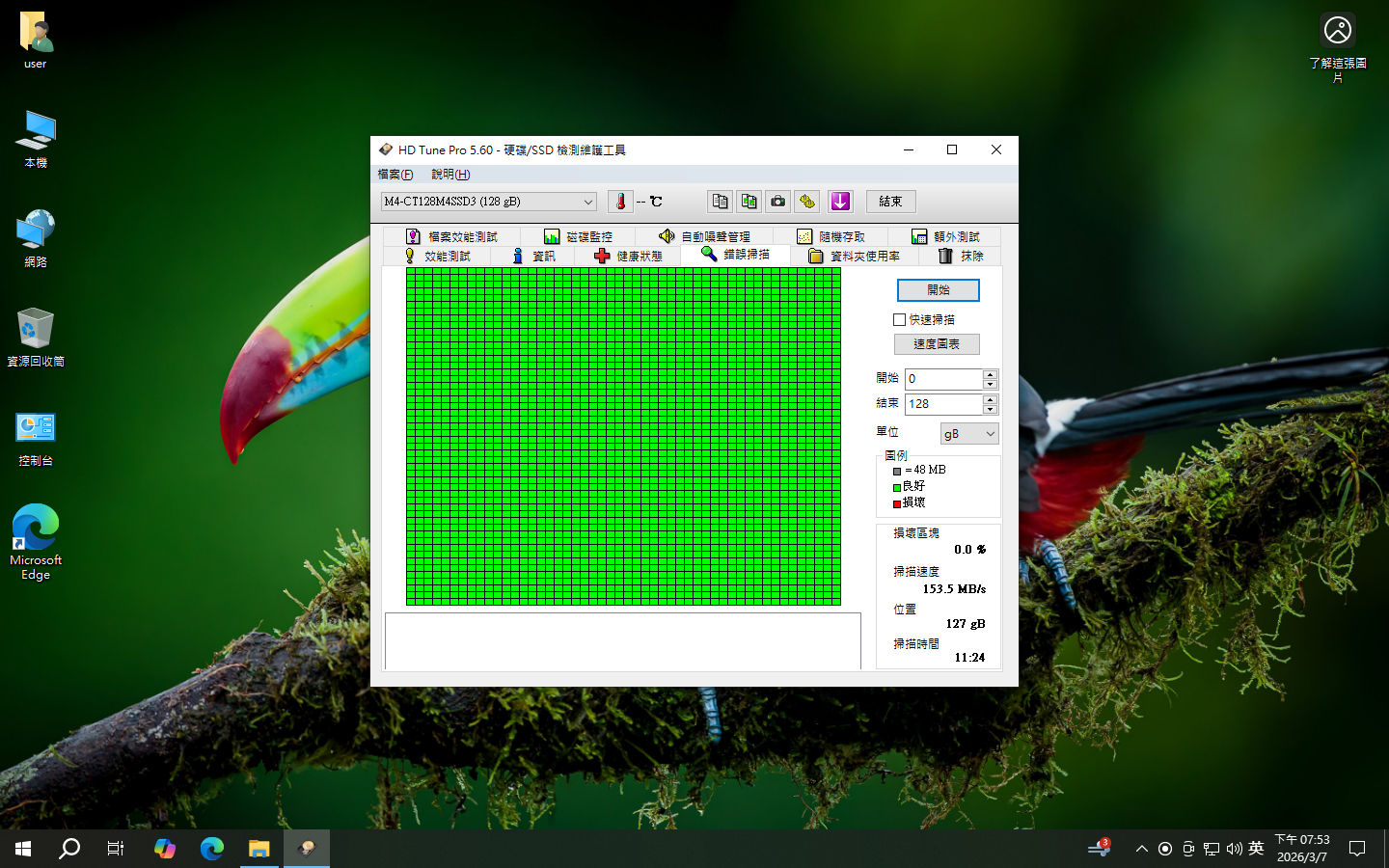Open the Windows Start menu

pyautogui.click(x=23, y=849)
